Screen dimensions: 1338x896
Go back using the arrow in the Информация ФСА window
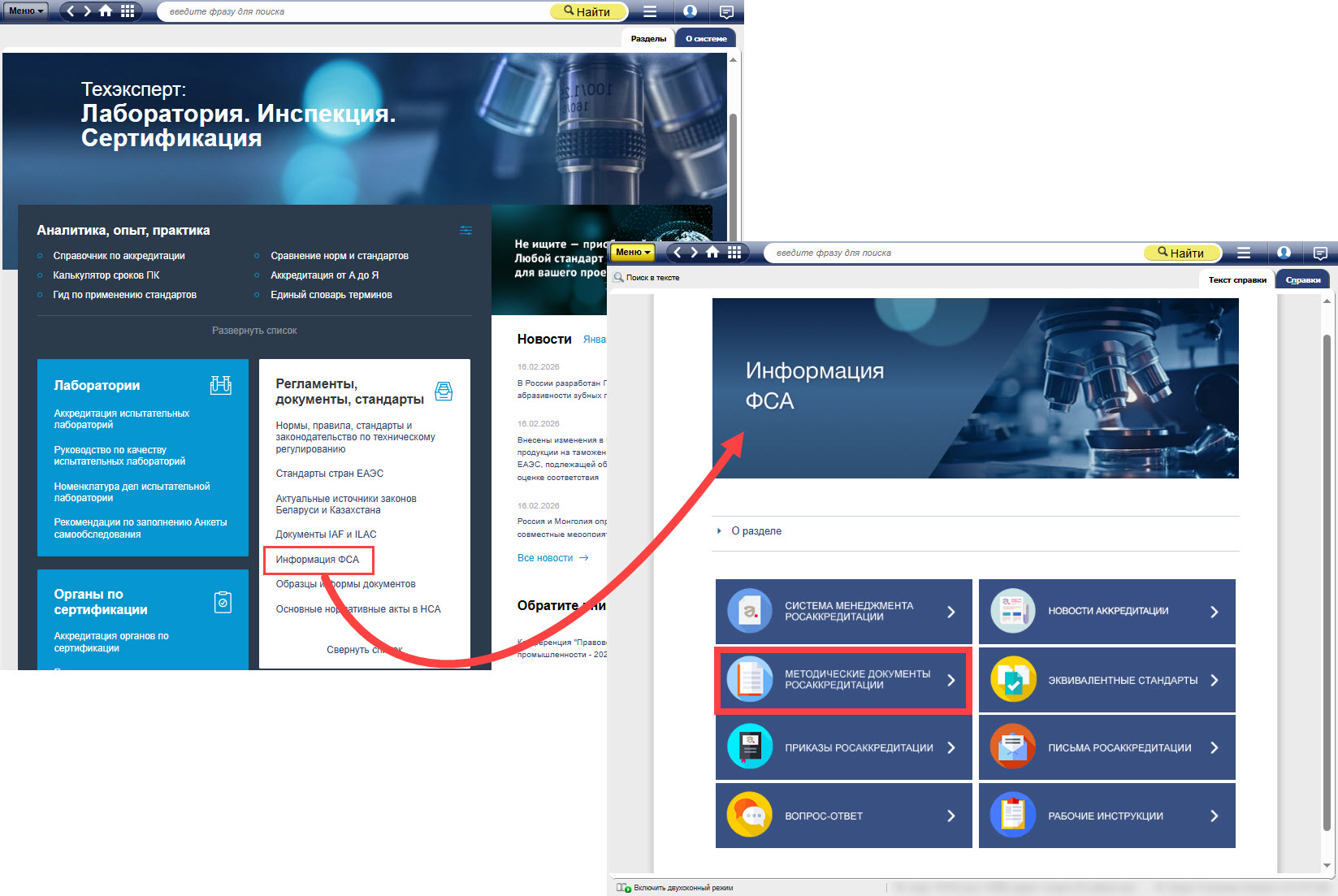678,253
